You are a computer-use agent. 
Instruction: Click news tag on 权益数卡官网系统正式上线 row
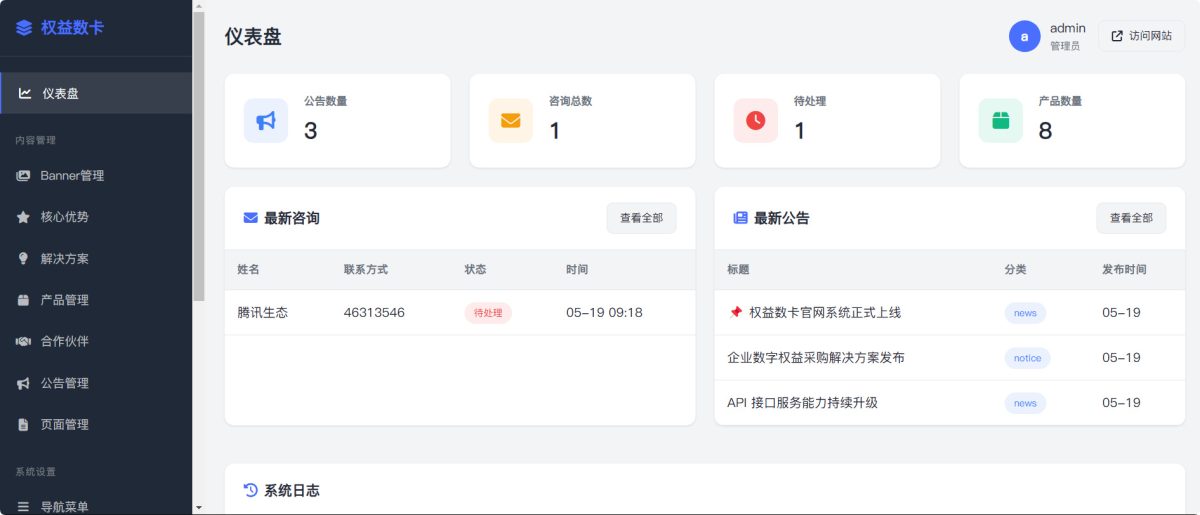pos(1025,313)
